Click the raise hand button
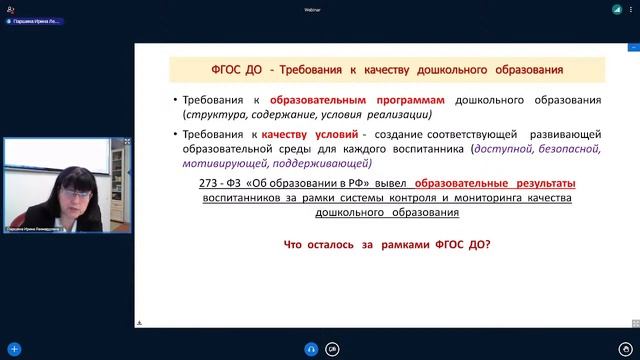640x360 pixels. [x=626, y=349]
